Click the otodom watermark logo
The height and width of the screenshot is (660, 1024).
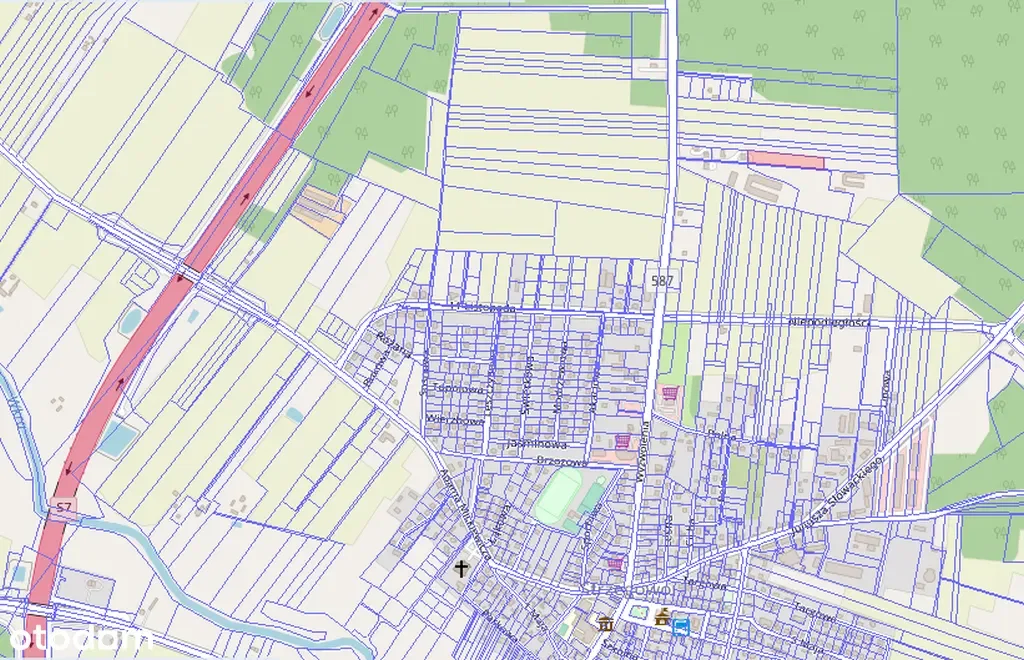tap(78, 637)
